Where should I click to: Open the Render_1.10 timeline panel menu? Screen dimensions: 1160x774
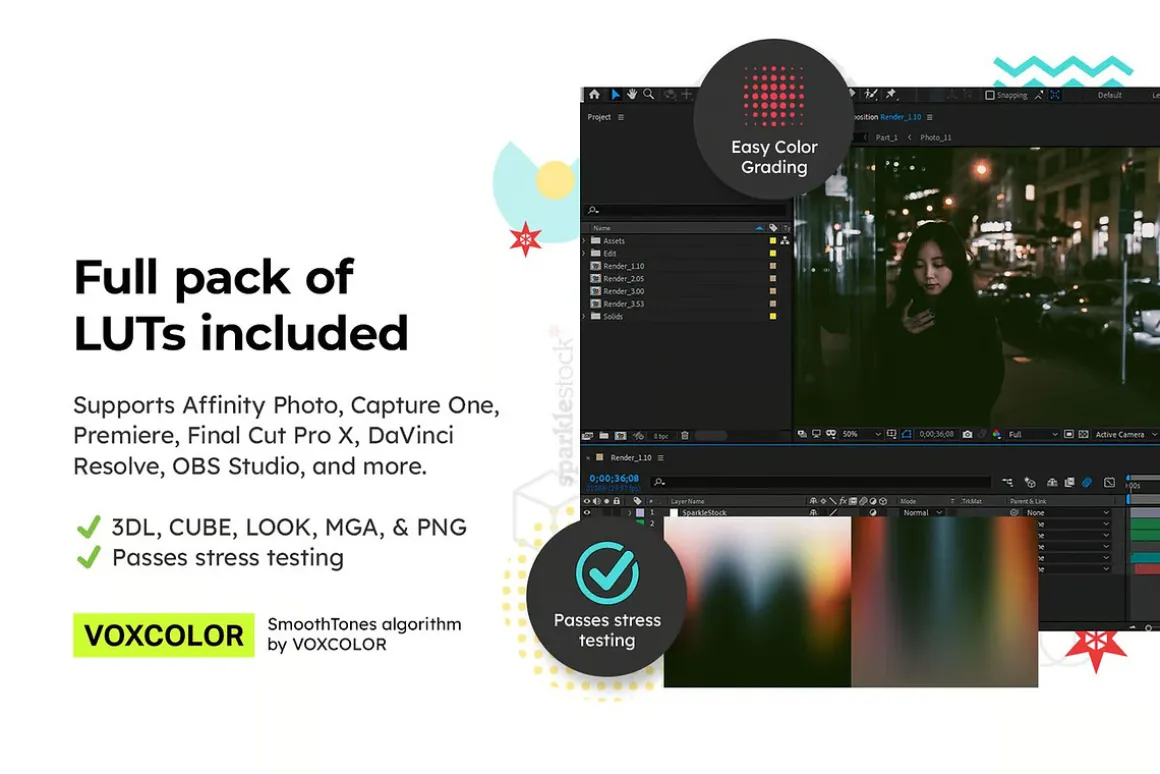[661, 457]
